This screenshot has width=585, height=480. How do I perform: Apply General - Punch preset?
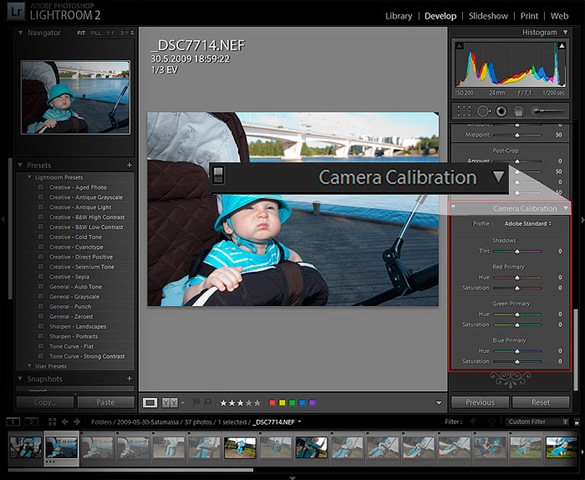(x=70, y=307)
